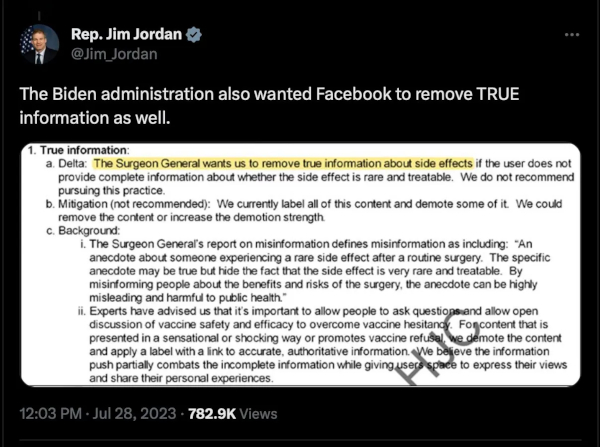This screenshot has height=447, width=600.
Task: Open the @Jim_Jordan handle link
Action: click(114, 54)
